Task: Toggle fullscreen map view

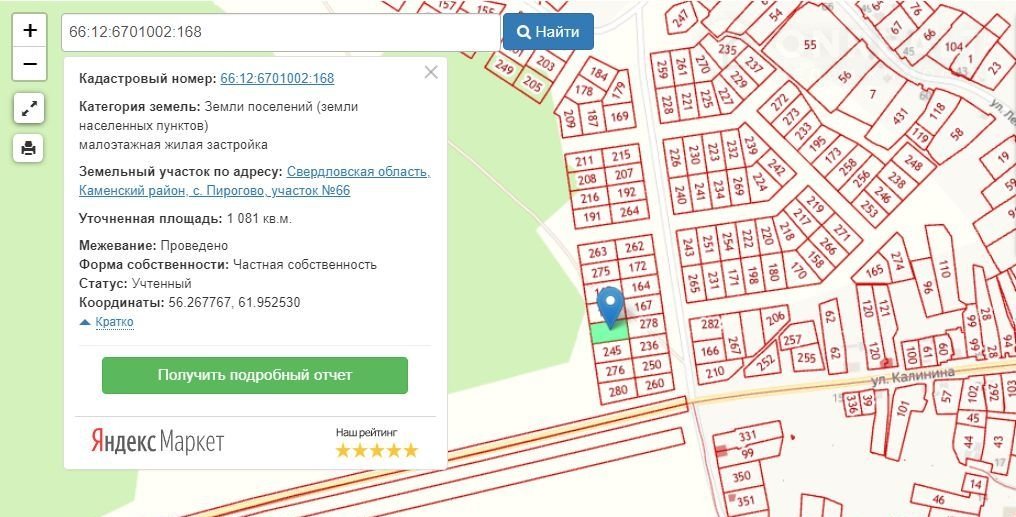Action: pos(29,108)
